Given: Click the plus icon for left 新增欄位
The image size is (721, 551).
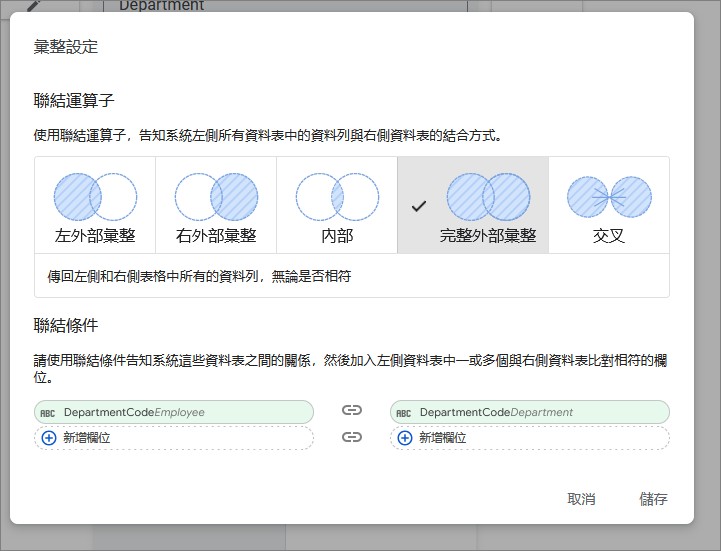Looking at the screenshot, I should pos(49,438).
